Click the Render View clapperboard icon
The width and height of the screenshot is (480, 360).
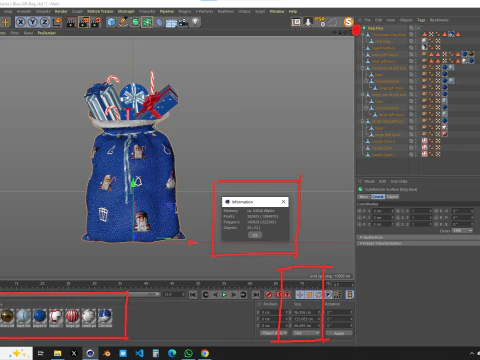point(71,22)
